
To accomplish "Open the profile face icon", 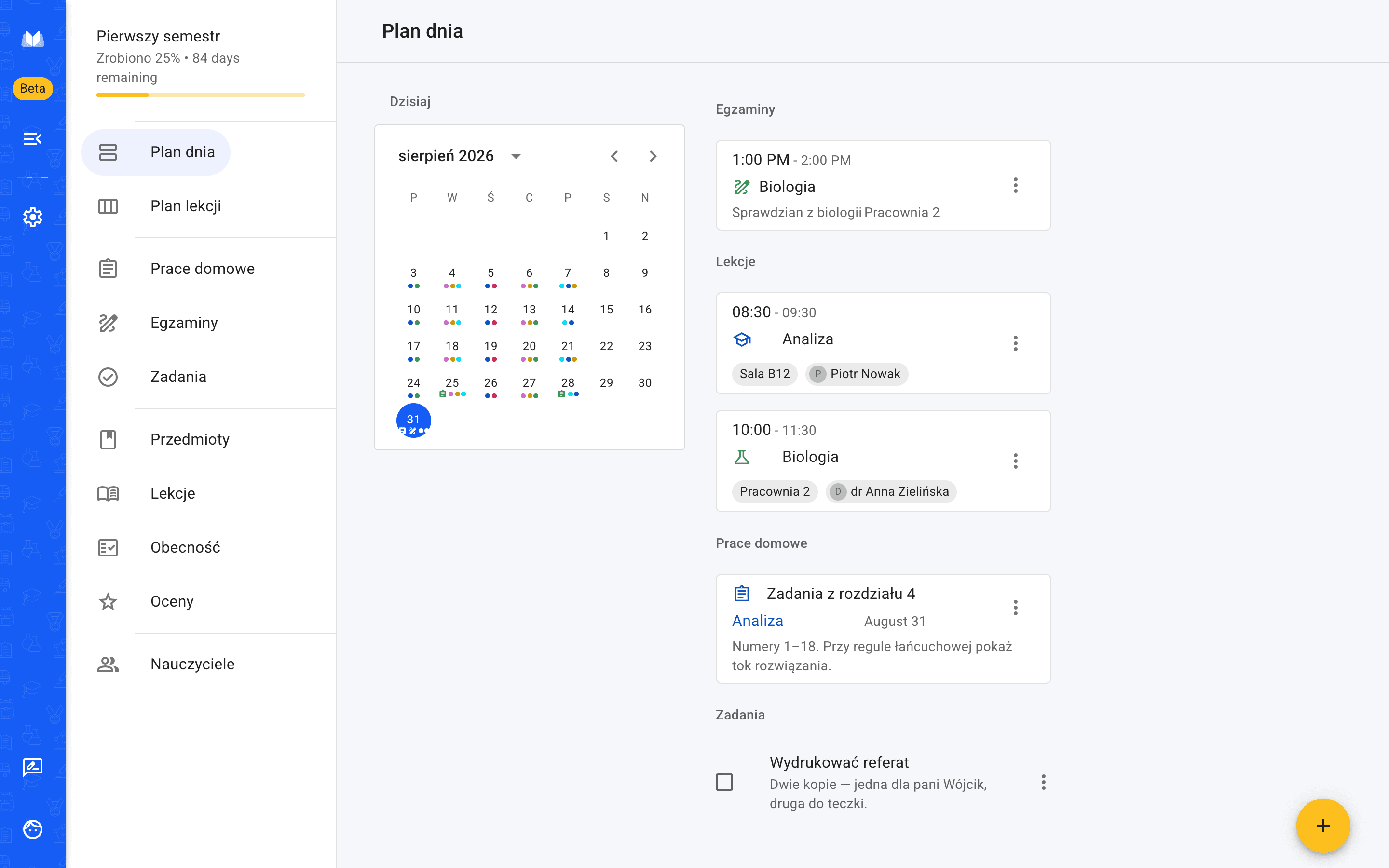I will [x=33, y=829].
